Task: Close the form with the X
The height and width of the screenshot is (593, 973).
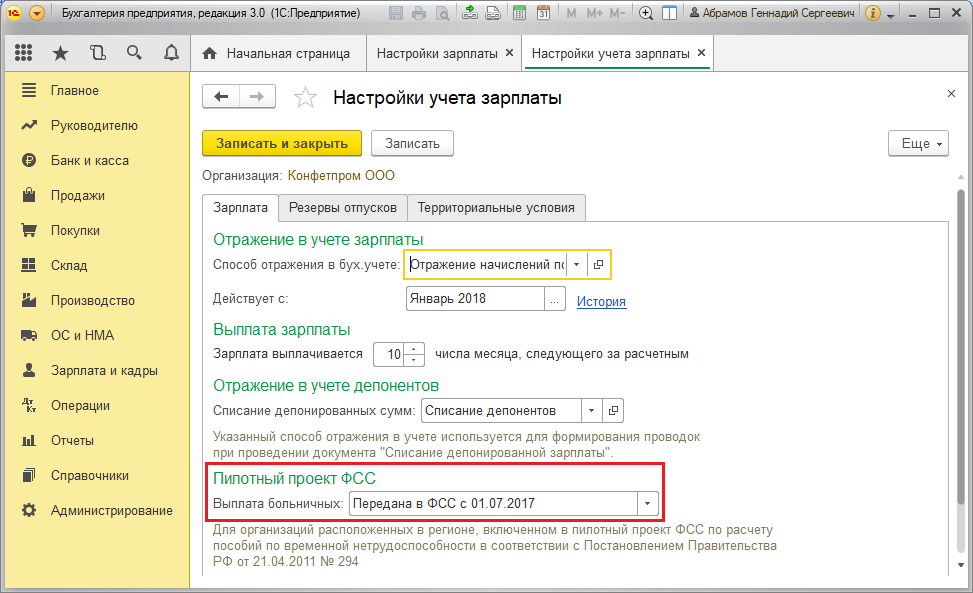Action: pos(951,94)
